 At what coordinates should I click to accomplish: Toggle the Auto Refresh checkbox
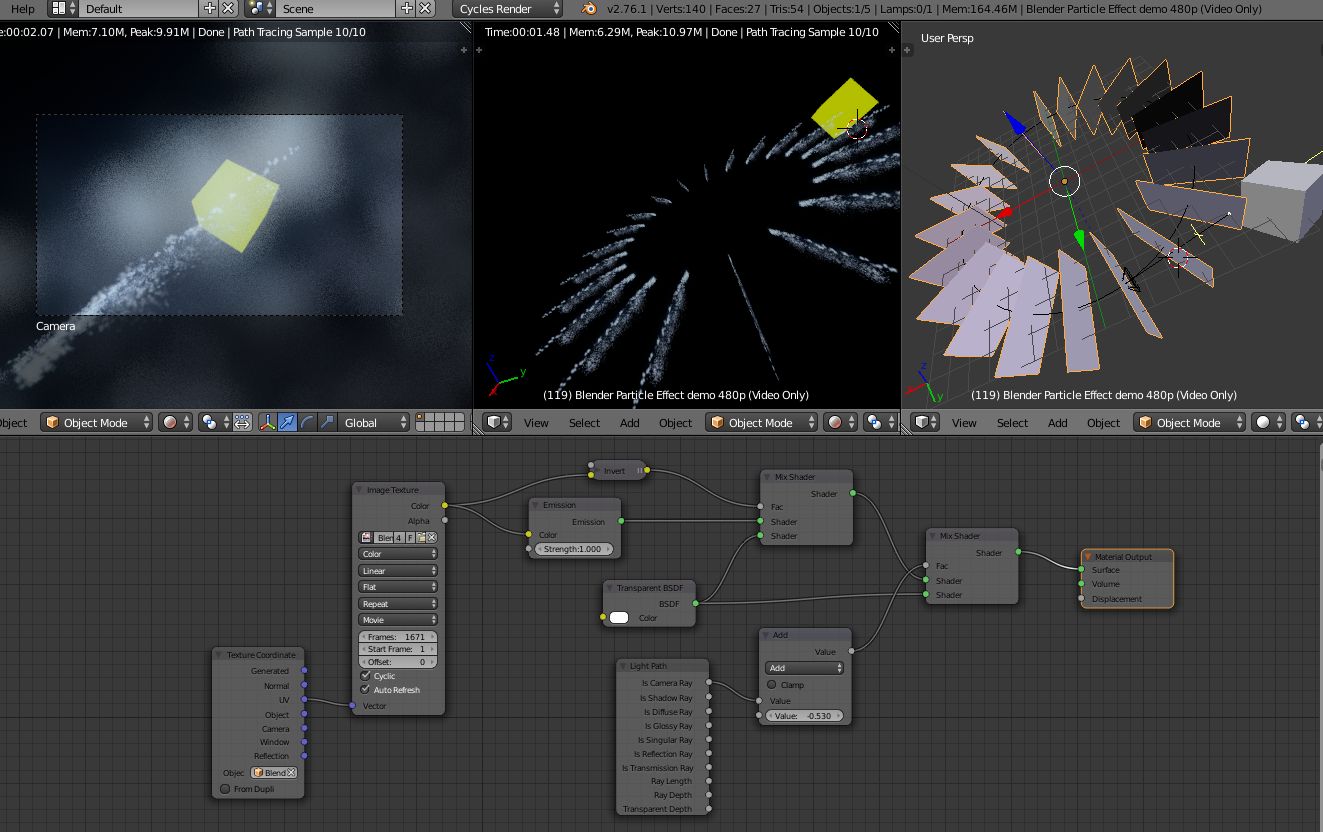point(366,690)
